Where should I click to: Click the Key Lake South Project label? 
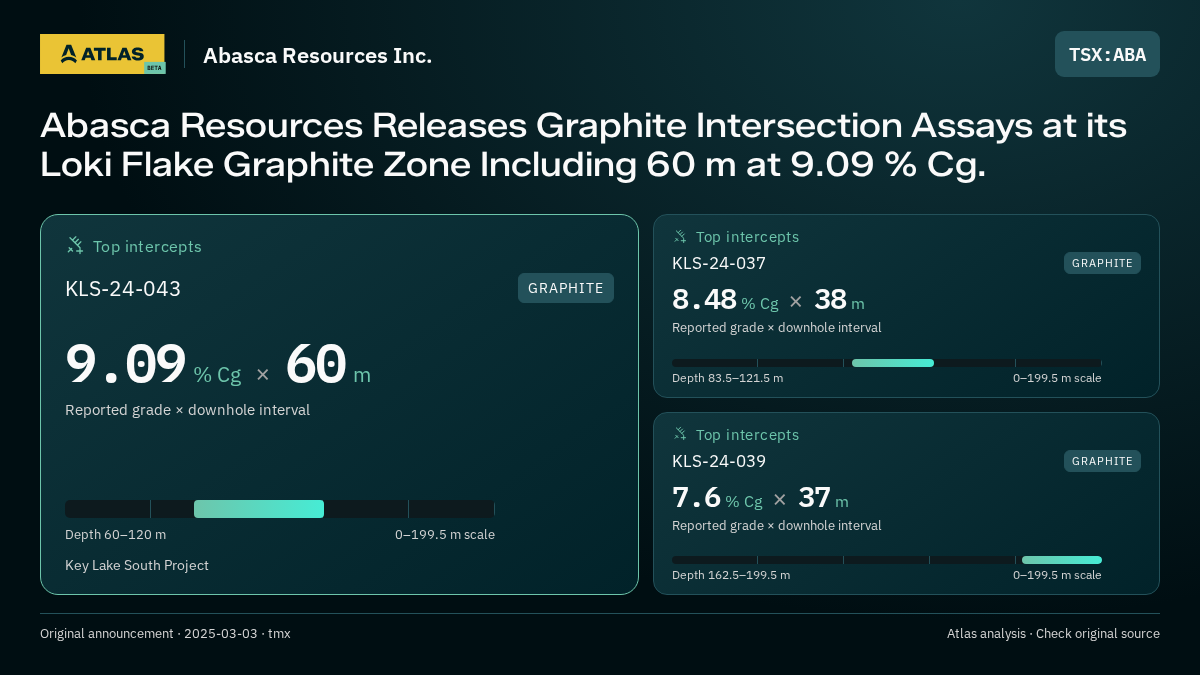pos(137,566)
